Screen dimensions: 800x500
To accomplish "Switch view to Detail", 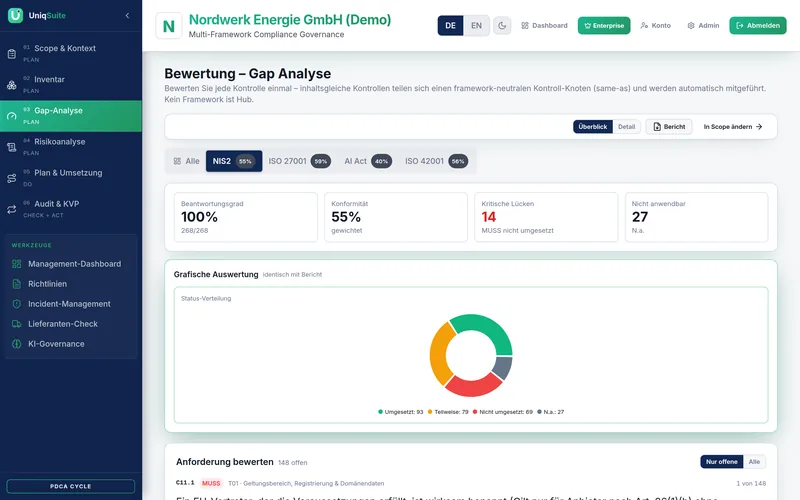I will (627, 127).
